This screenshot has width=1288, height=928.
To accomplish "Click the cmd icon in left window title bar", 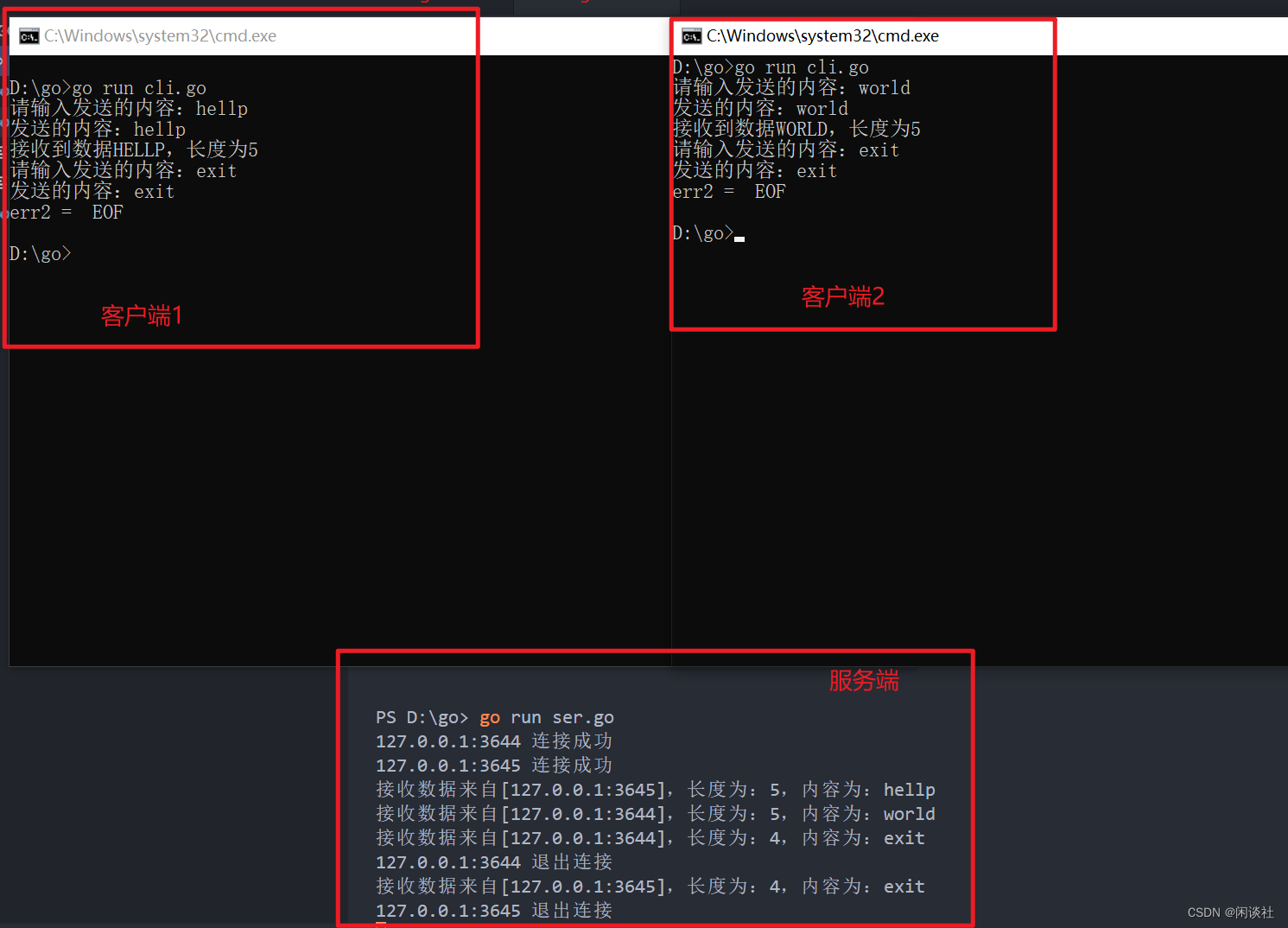I will 29,36.
